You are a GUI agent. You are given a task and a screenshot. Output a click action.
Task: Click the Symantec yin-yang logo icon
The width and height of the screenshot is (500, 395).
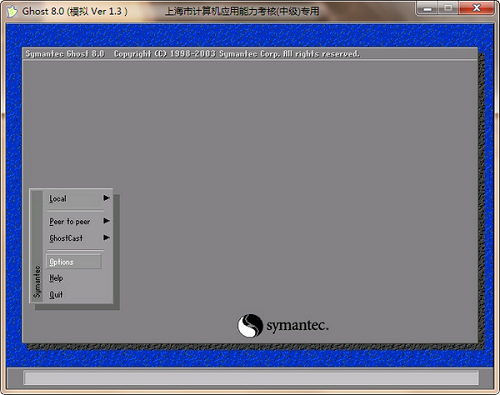click(250, 325)
